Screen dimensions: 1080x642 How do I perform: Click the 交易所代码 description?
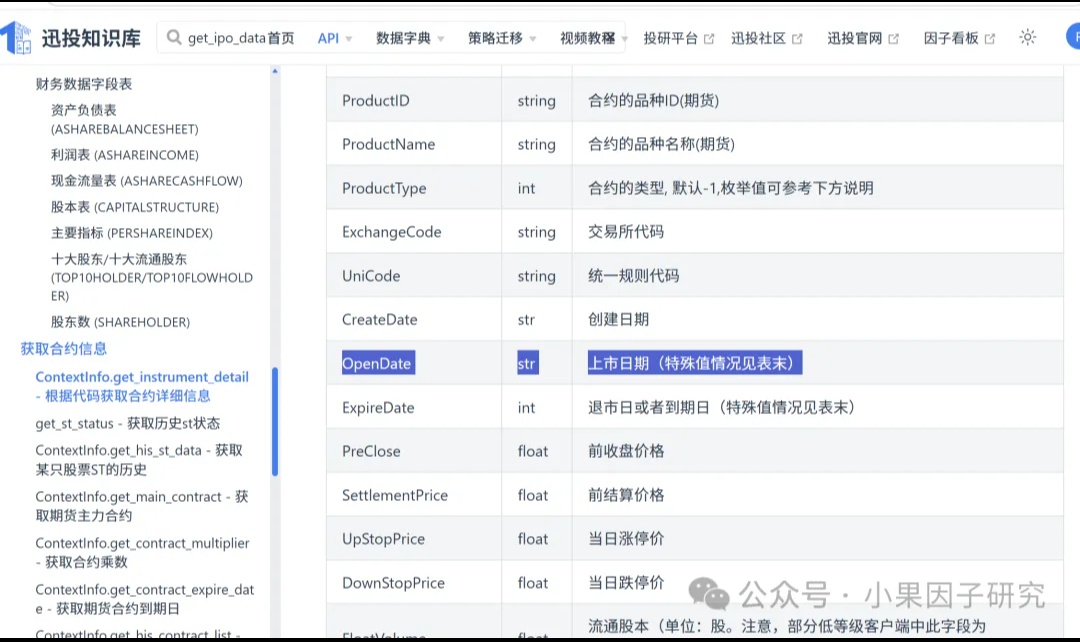[x=625, y=232]
